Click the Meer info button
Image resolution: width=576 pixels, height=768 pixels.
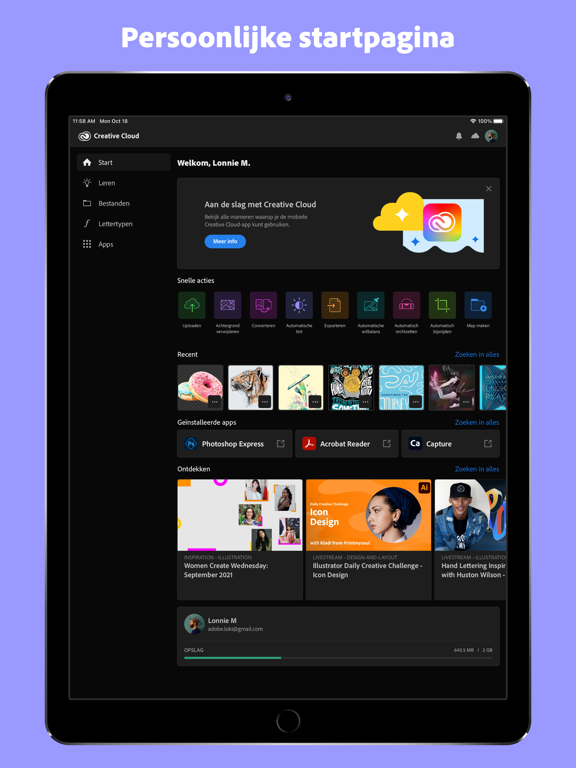tap(225, 241)
